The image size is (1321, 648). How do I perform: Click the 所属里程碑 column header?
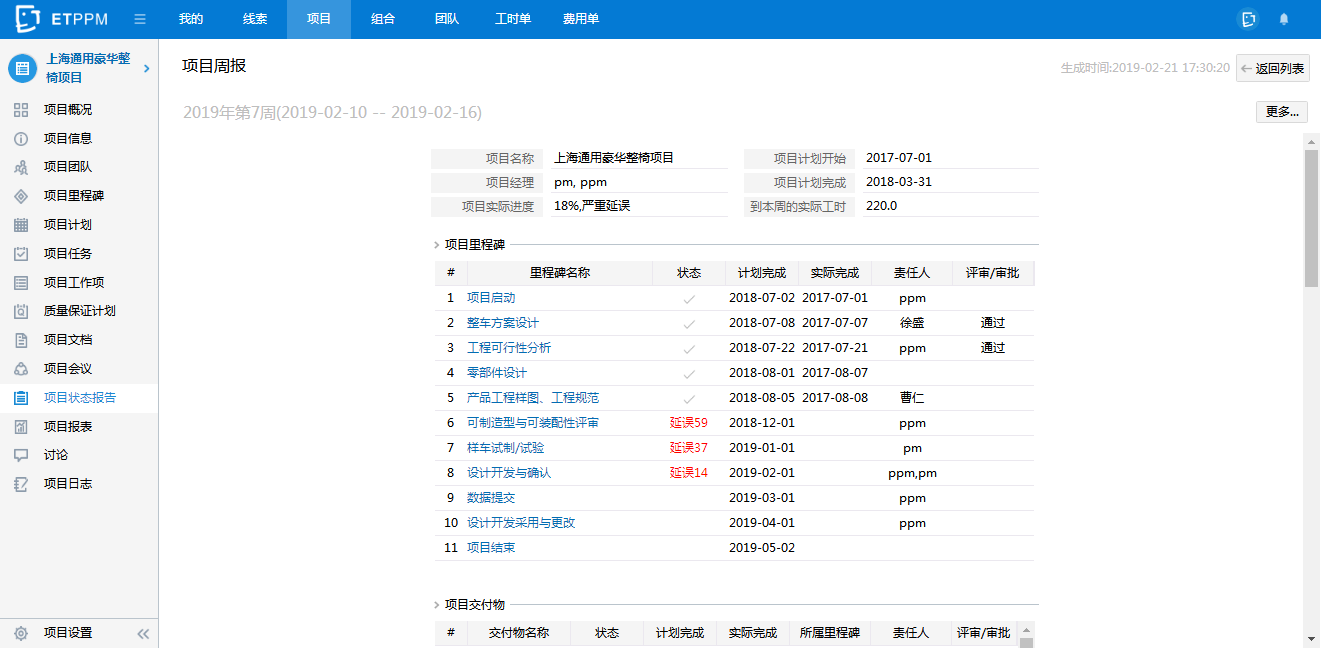[830, 633]
